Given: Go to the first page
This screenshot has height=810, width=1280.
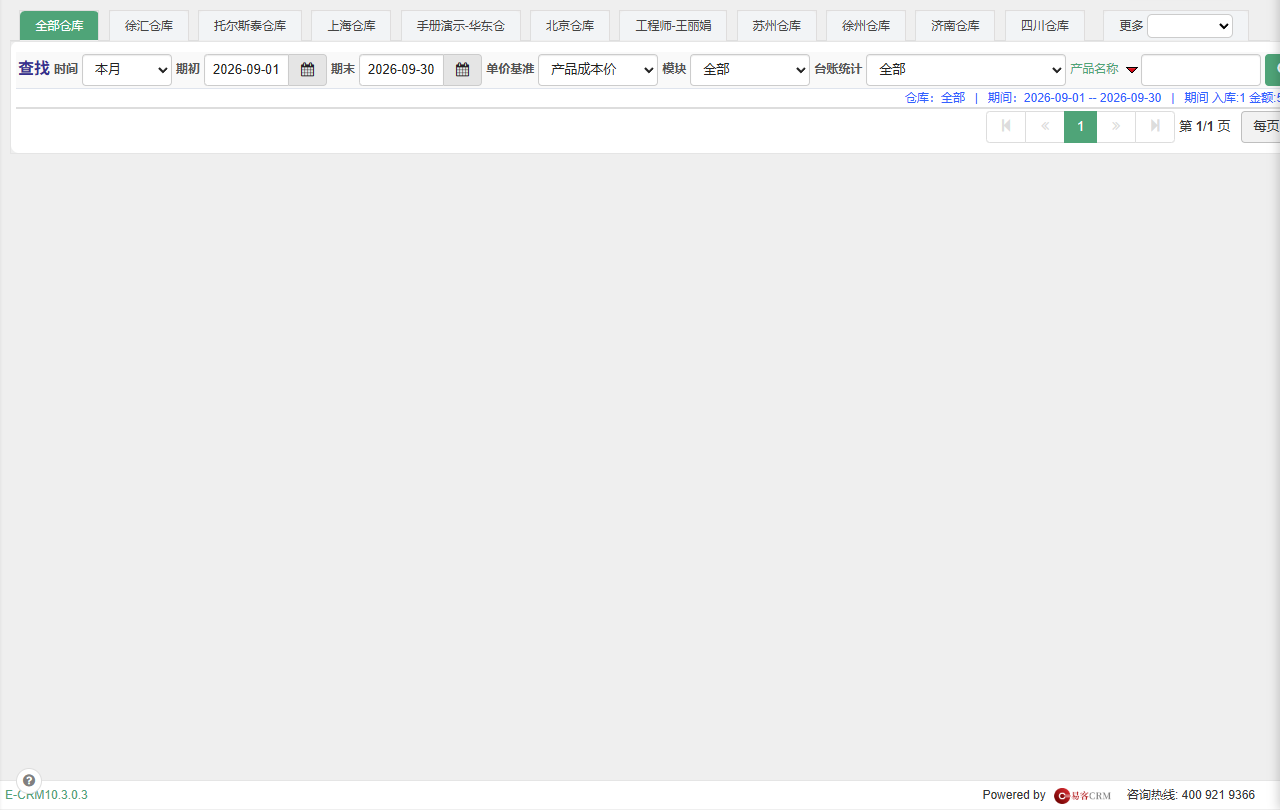Looking at the screenshot, I should click(x=1006, y=127).
